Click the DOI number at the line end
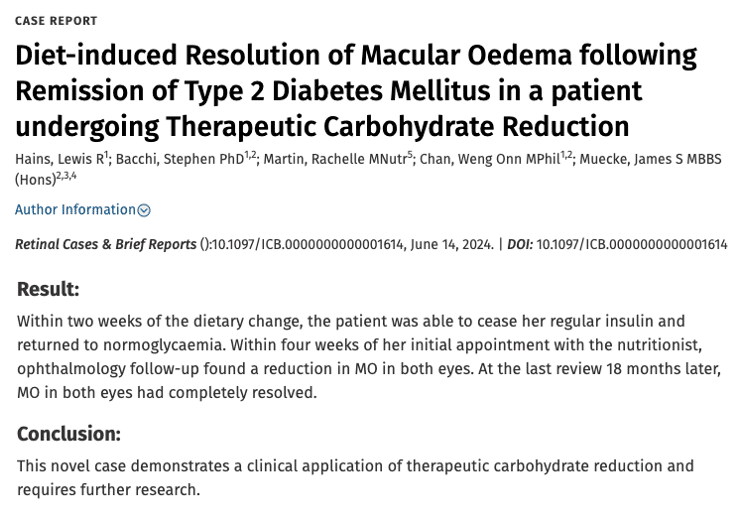 click(632, 244)
